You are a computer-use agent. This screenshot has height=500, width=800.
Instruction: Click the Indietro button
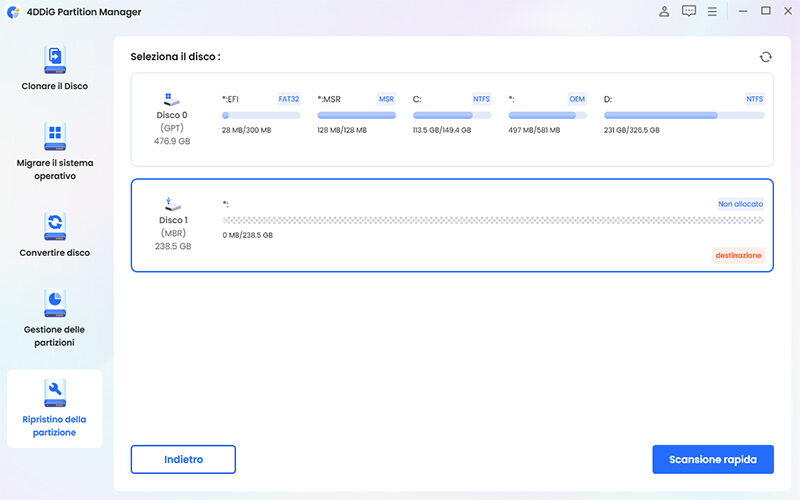click(x=183, y=459)
